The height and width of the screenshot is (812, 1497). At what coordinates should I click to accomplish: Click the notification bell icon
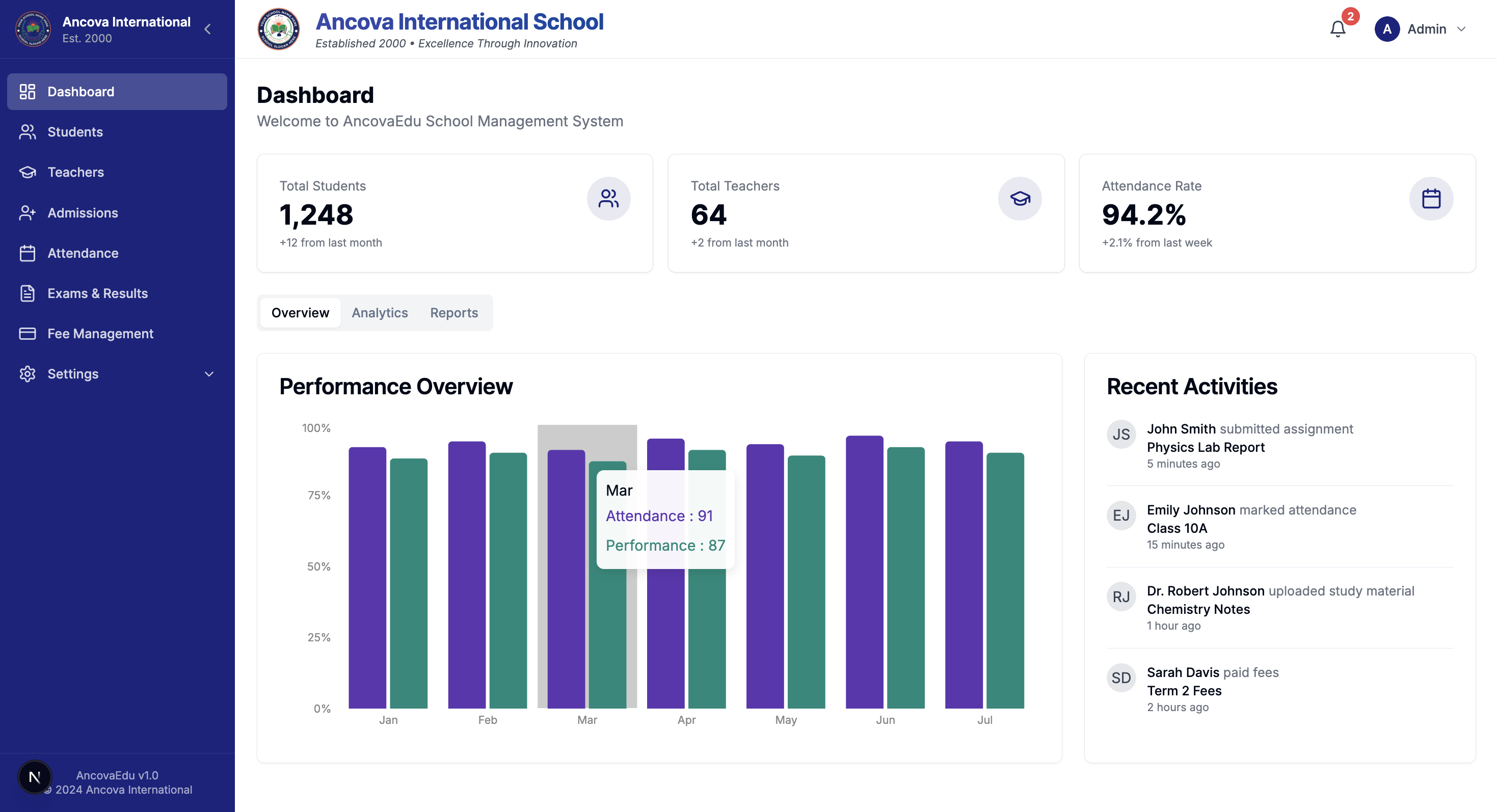coord(1338,29)
